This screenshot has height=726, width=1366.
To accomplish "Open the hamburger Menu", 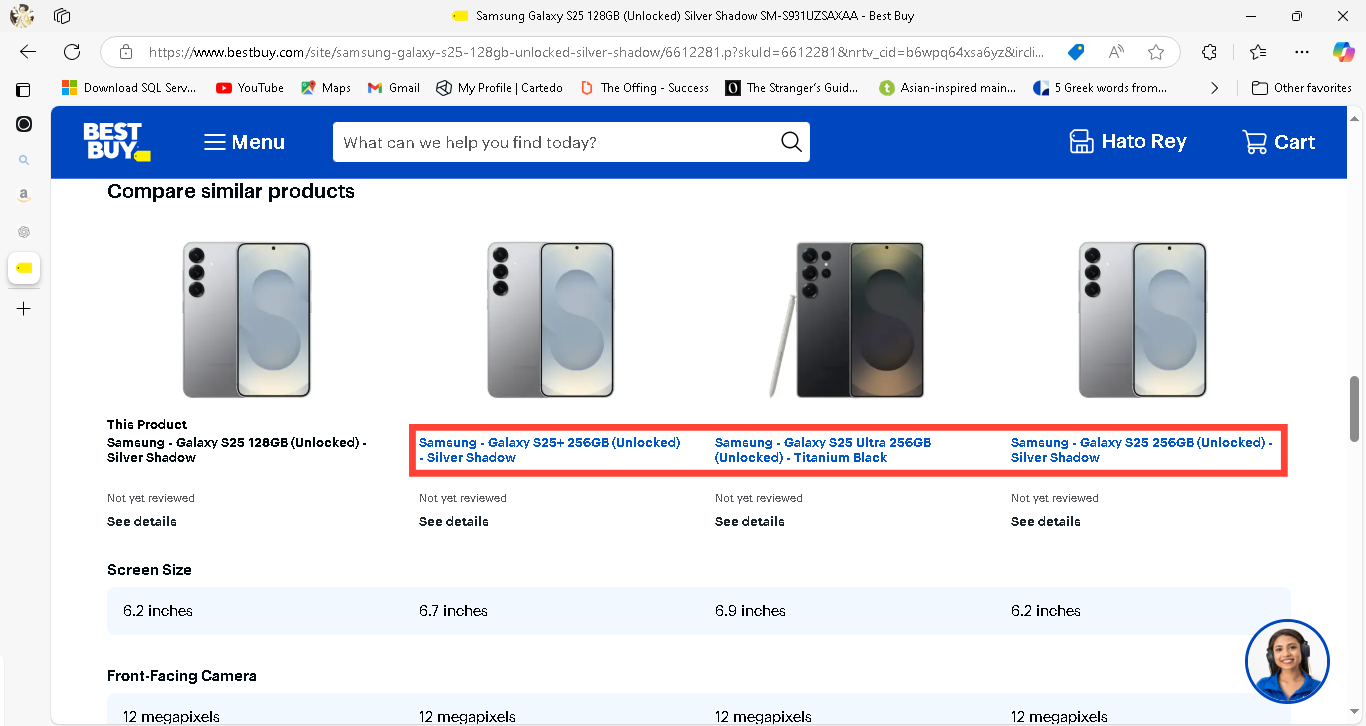I will 245,142.
